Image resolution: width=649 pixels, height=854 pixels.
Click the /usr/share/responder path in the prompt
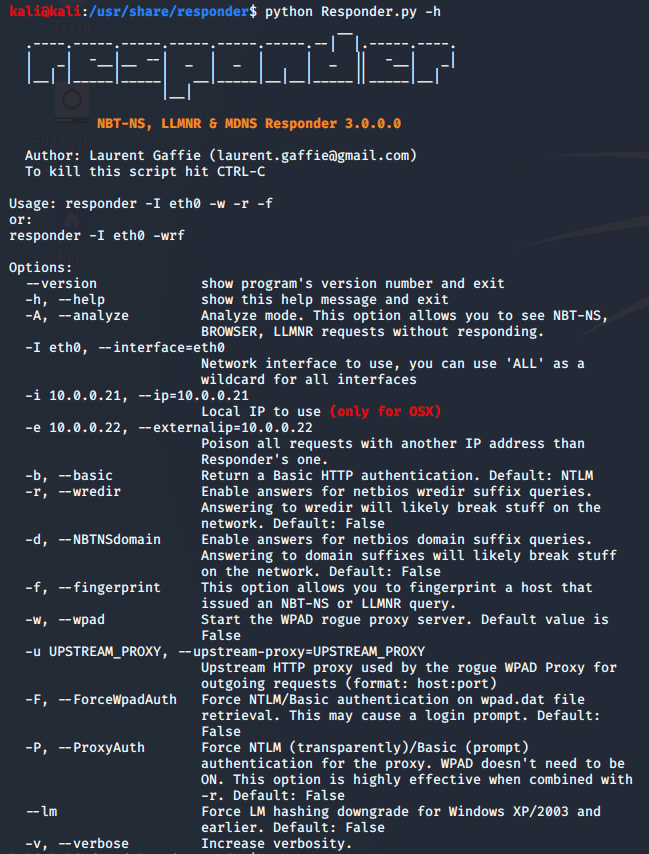(x=169, y=11)
